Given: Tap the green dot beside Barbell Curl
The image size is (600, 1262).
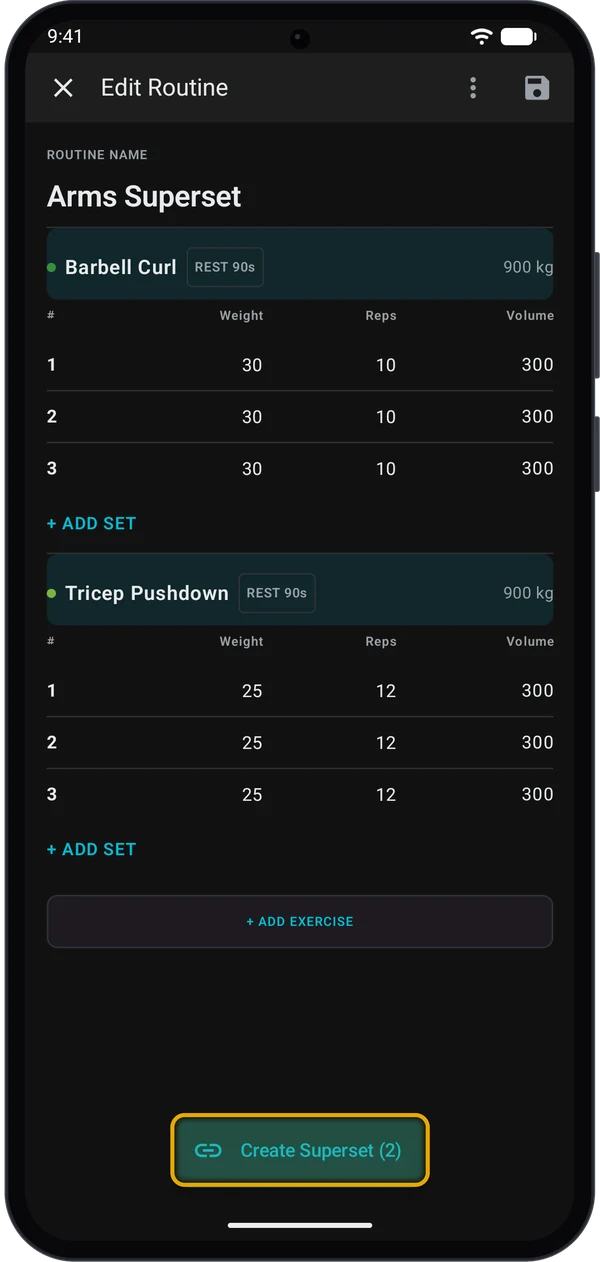Looking at the screenshot, I should click(x=51, y=267).
